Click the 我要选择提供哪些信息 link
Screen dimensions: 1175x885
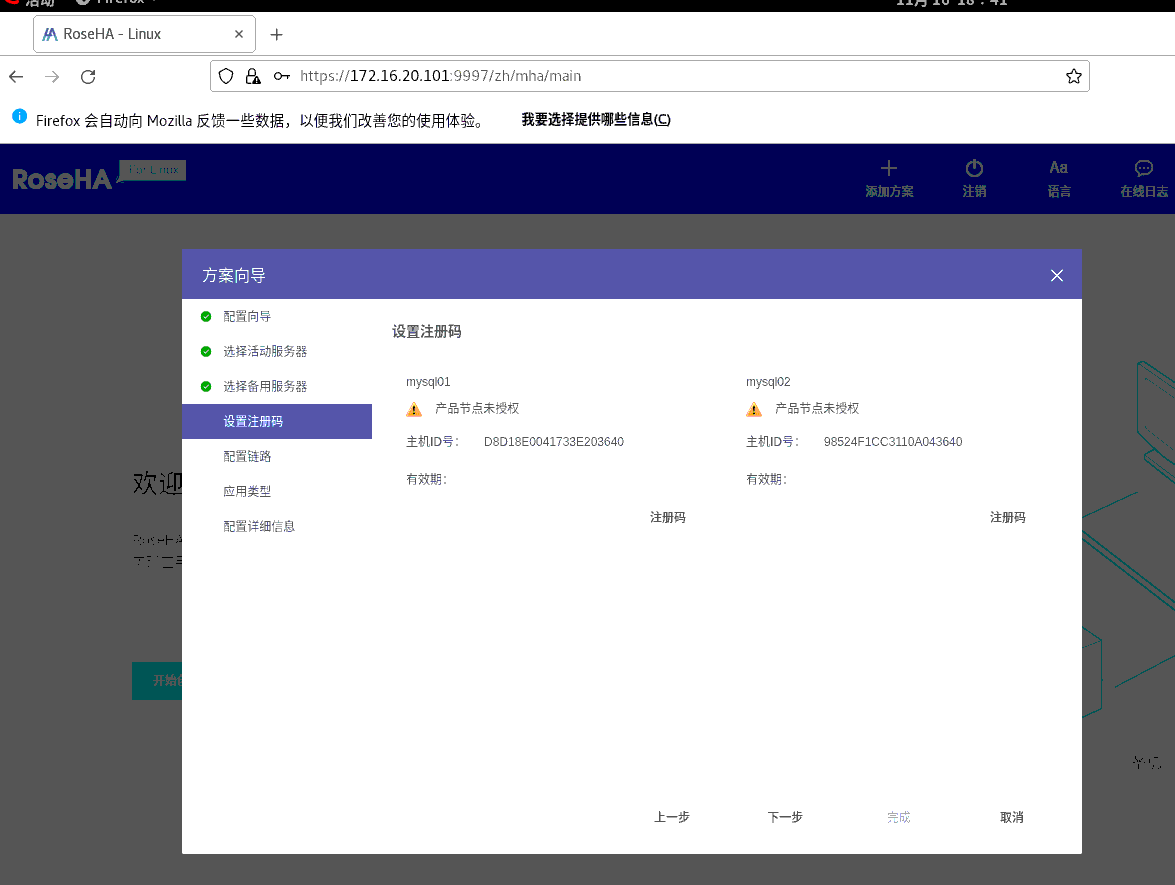(594, 119)
